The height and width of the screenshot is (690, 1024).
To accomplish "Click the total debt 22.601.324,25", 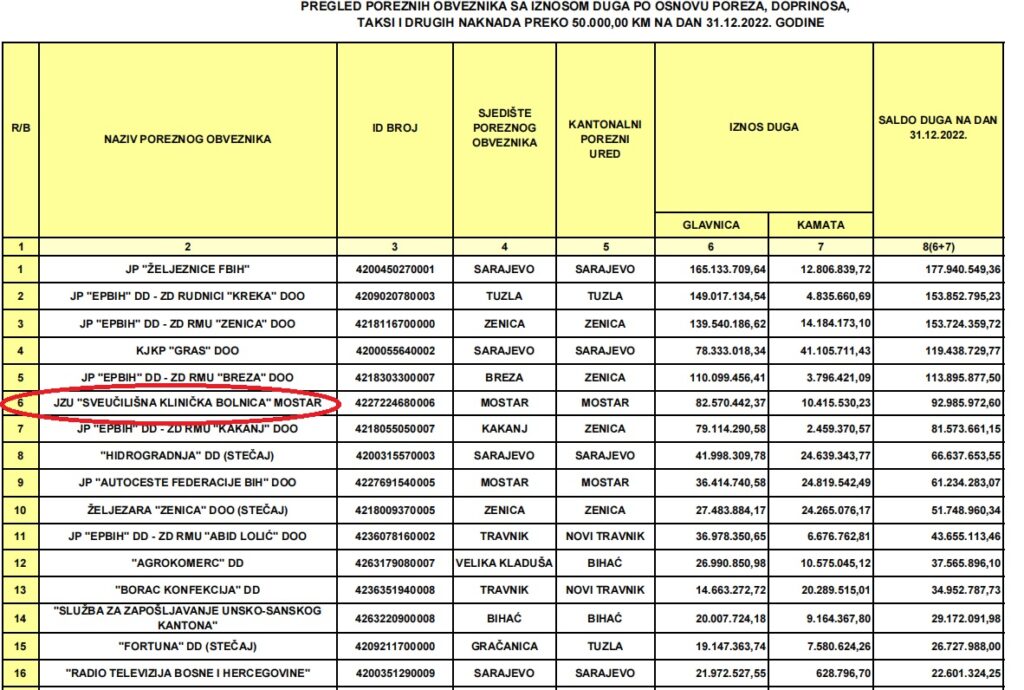I will click(965, 673).
